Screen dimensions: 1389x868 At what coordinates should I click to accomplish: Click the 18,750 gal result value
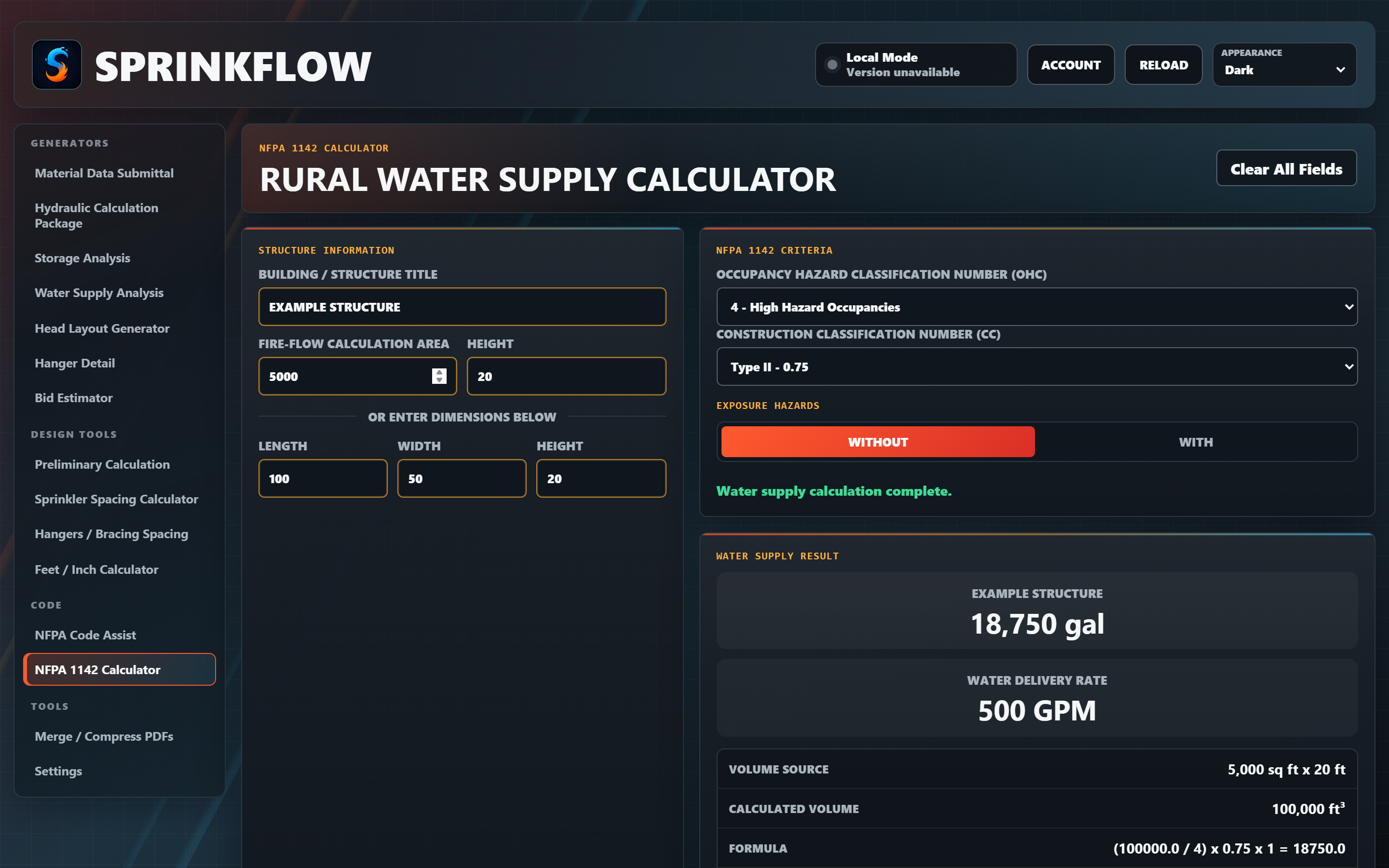(x=1036, y=624)
